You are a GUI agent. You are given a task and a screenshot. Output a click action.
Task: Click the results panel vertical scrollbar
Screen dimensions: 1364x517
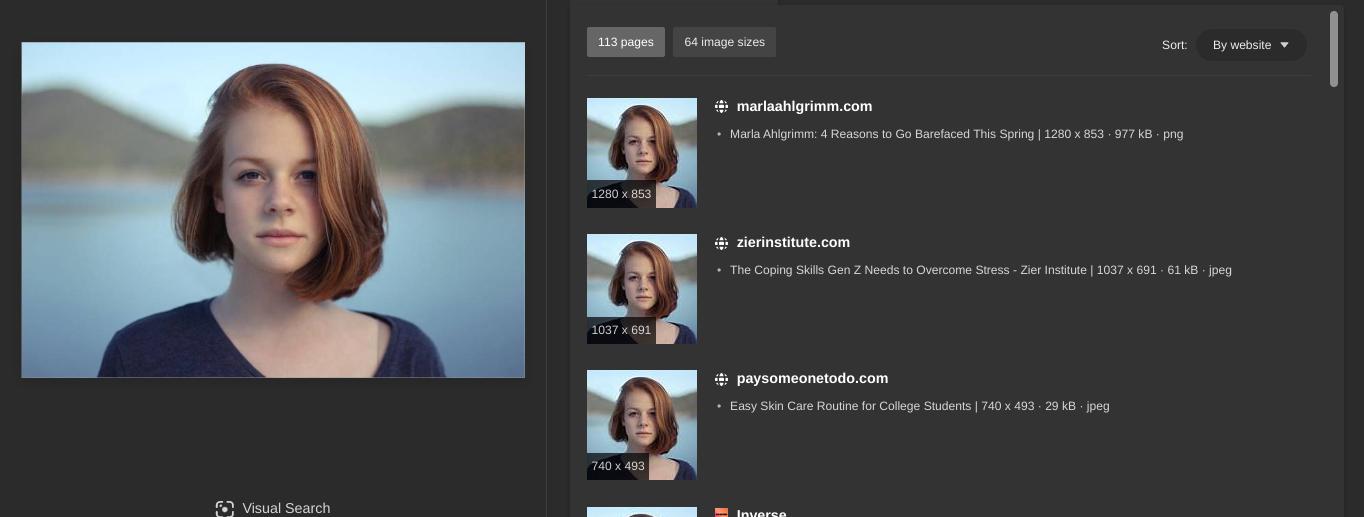(1334, 50)
